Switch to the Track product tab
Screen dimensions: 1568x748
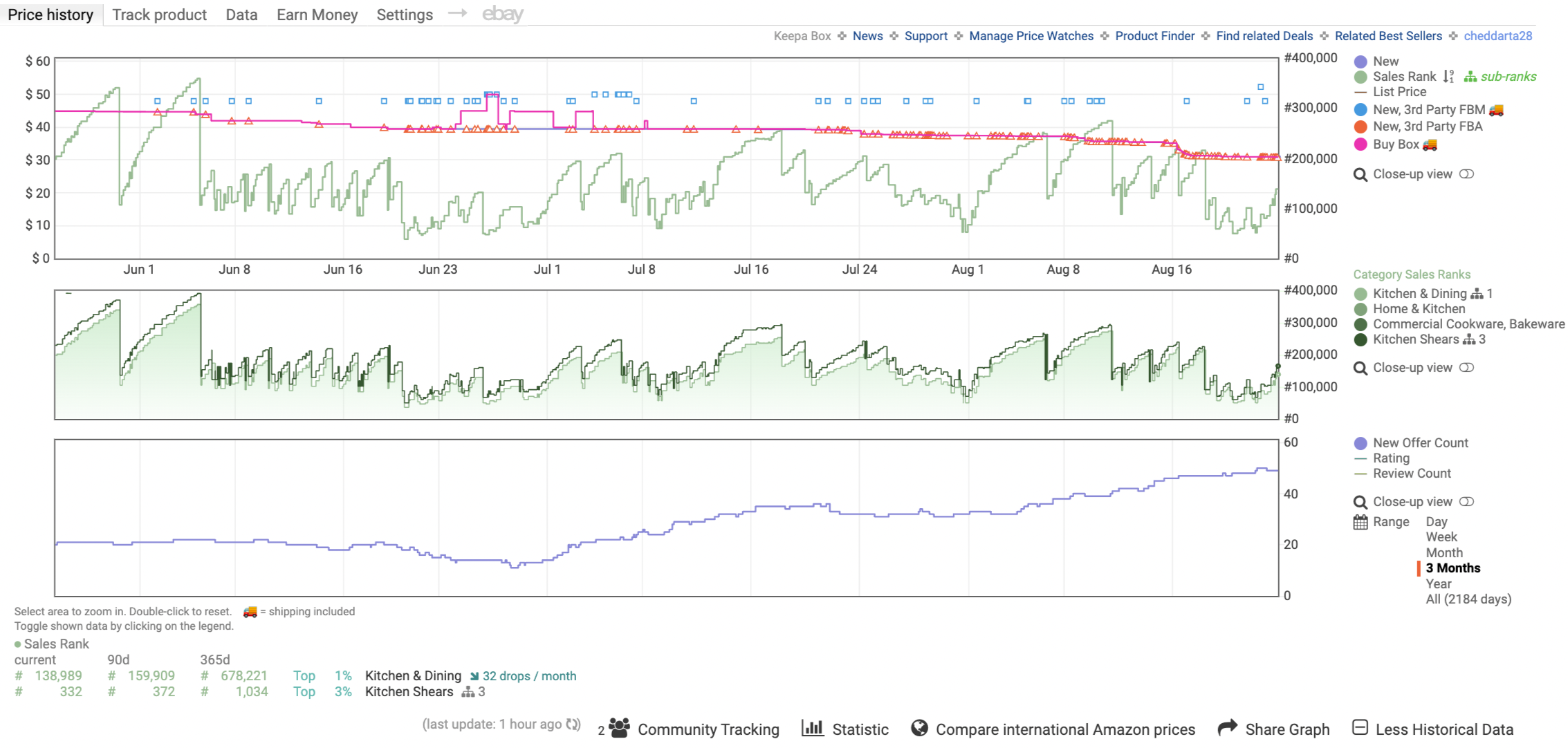(x=159, y=15)
